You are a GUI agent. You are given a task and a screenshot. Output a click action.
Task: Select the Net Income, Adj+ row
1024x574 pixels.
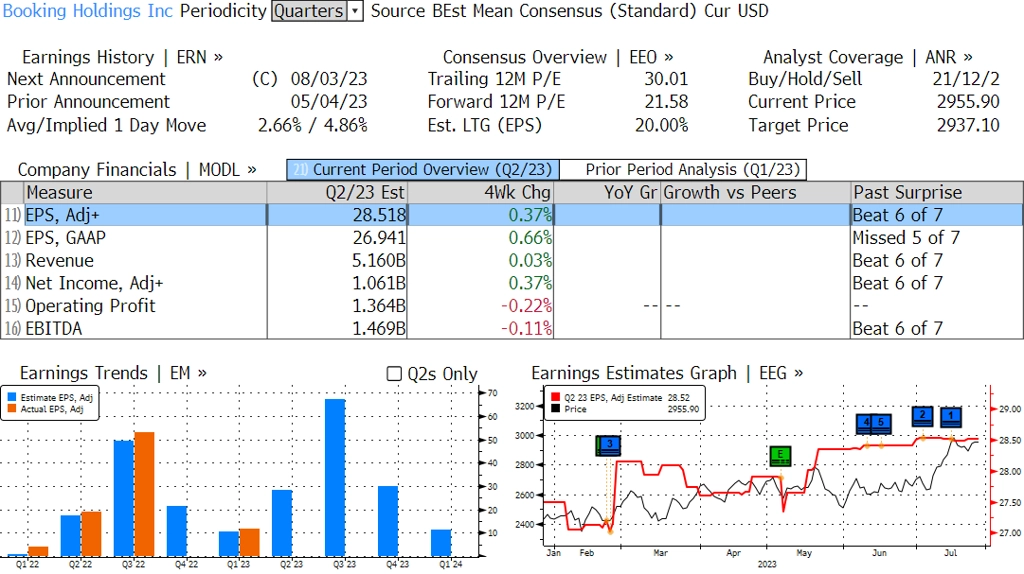click(x=512, y=283)
